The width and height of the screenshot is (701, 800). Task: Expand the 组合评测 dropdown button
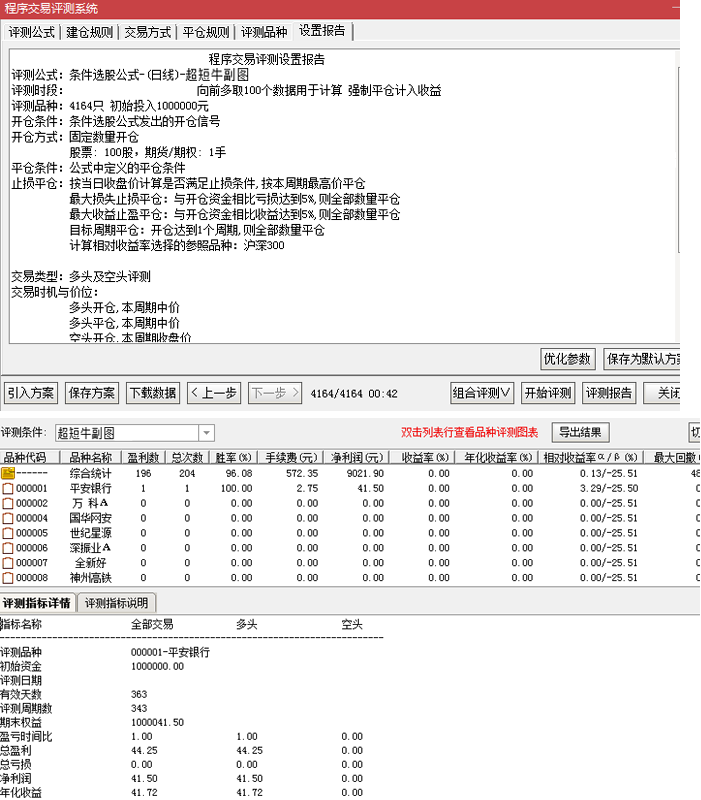pos(482,393)
